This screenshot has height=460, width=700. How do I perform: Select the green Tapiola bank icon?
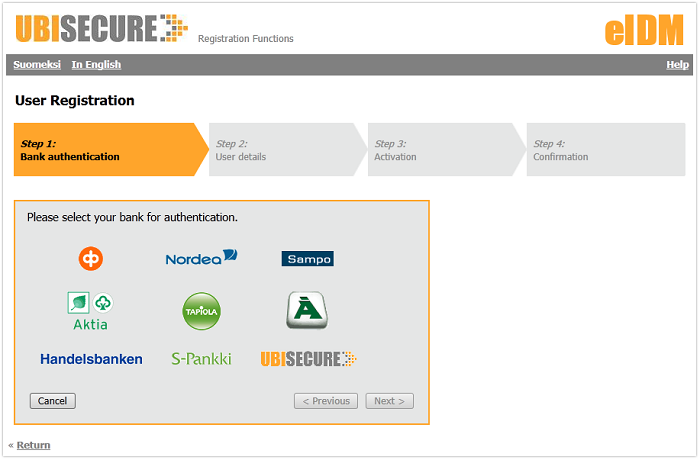coord(201,311)
